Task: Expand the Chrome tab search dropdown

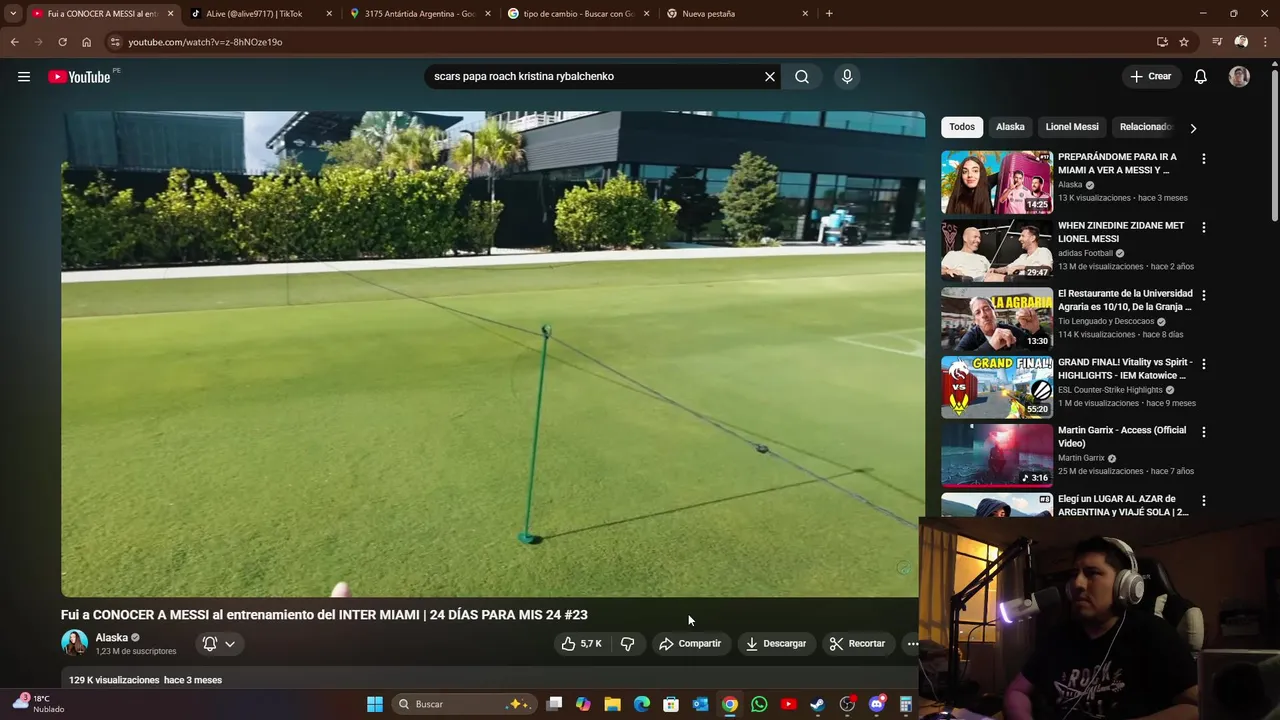Action: [13, 14]
